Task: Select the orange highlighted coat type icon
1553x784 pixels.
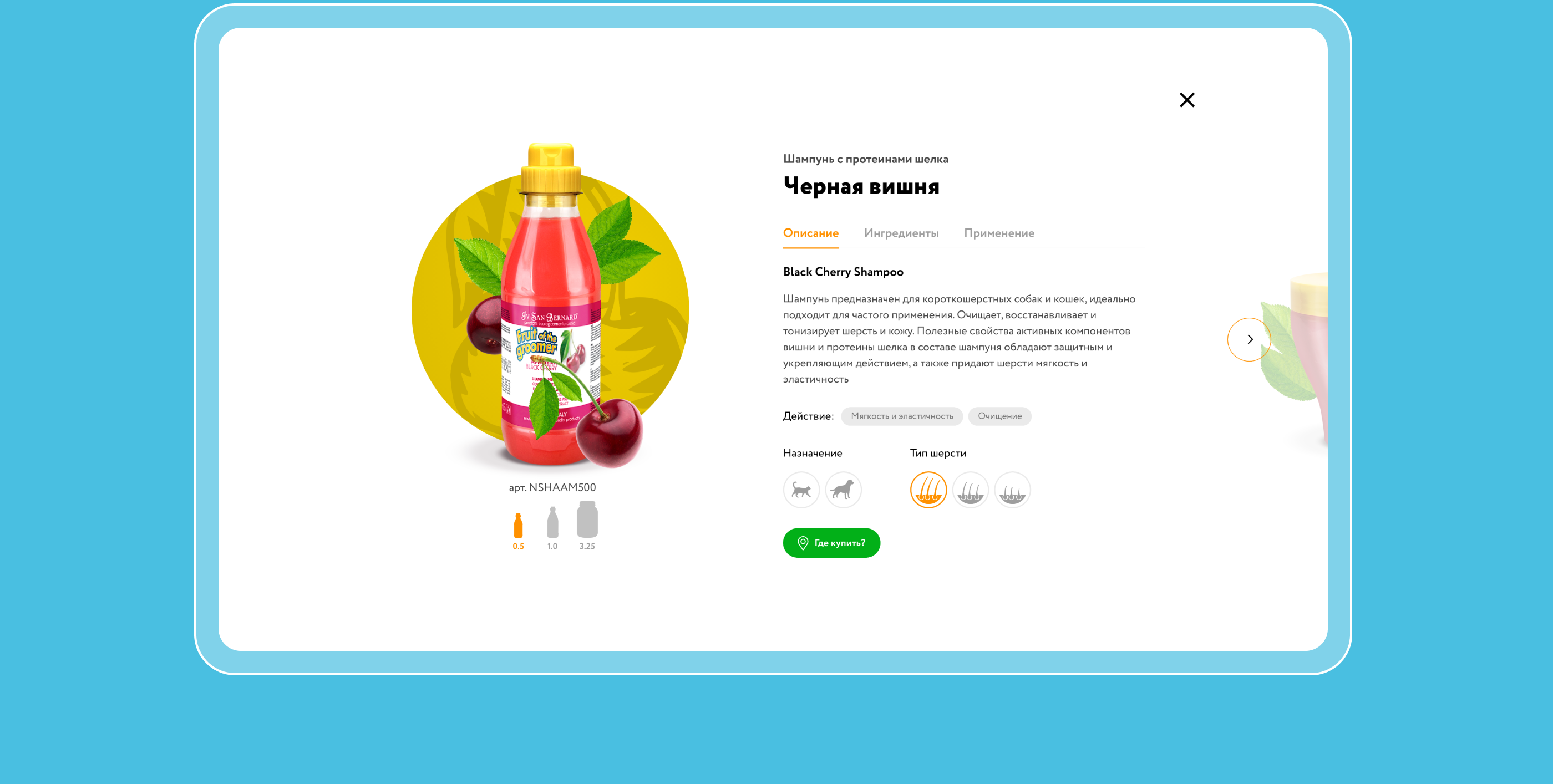Action: click(928, 490)
